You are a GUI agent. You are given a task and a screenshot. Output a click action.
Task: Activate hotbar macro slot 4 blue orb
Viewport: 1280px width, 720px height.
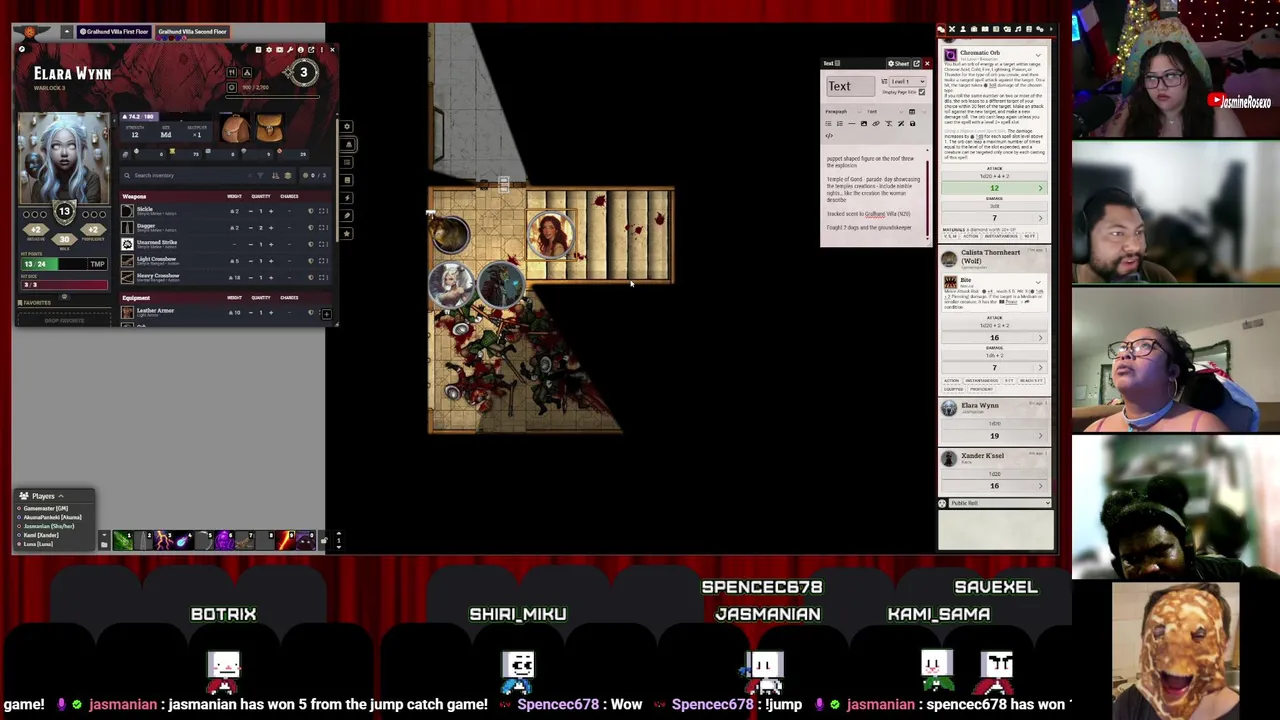(x=183, y=541)
